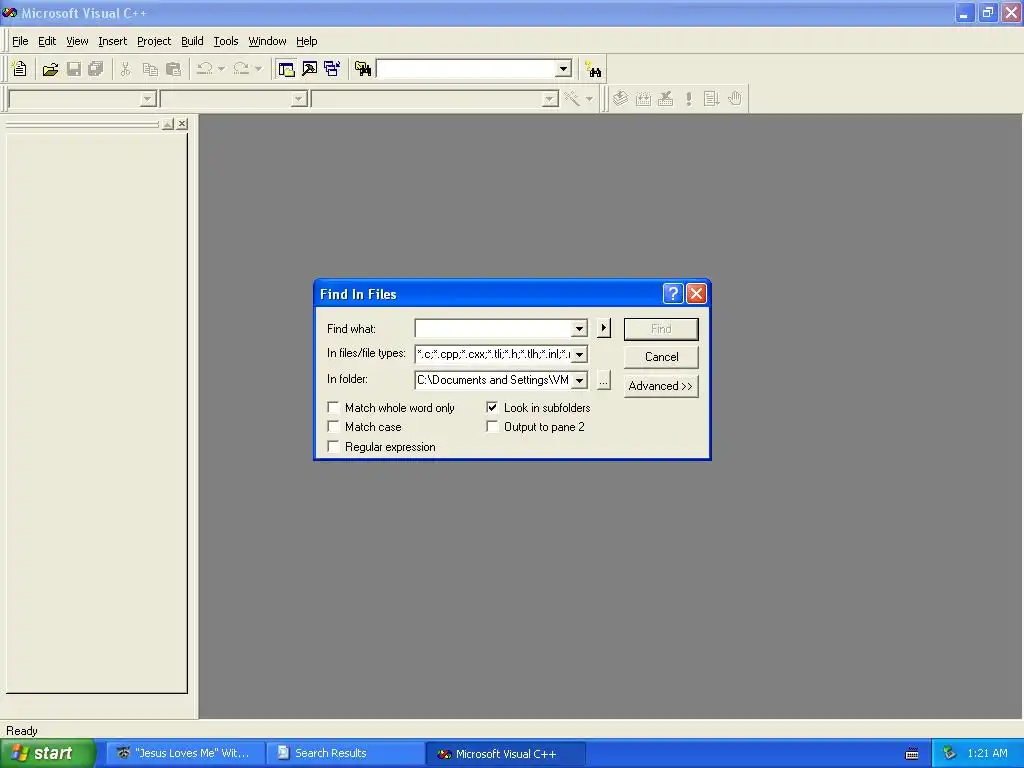Click the Insert Breakpoint hand icon
1024x768 pixels.
pos(735,99)
